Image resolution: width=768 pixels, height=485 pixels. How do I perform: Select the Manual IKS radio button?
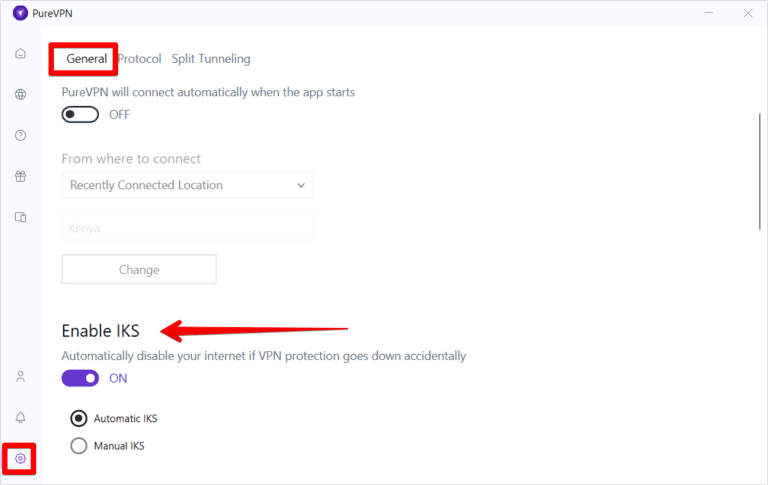pyautogui.click(x=79, y=446)
